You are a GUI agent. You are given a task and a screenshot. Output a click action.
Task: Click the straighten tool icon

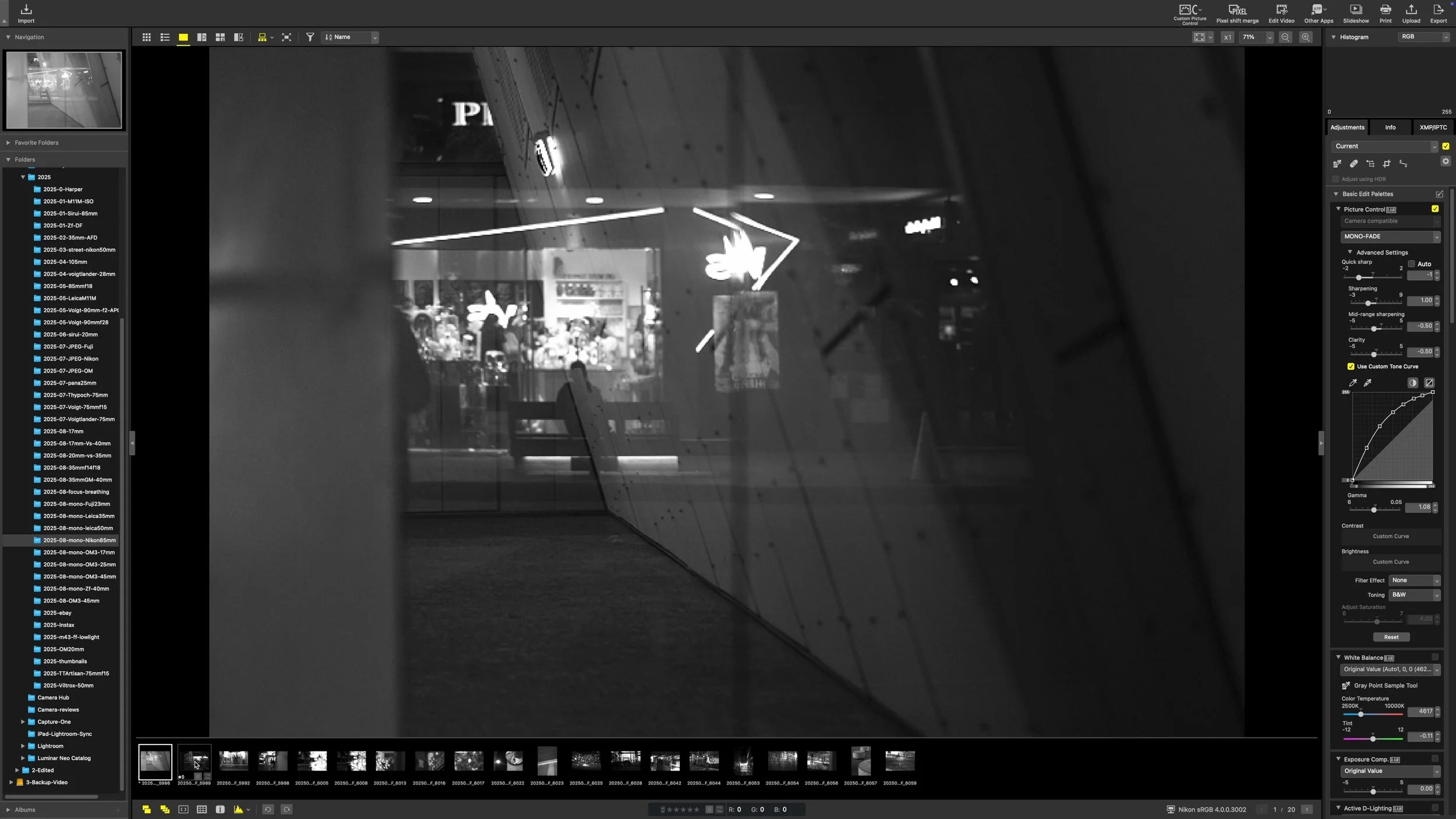1403,164
